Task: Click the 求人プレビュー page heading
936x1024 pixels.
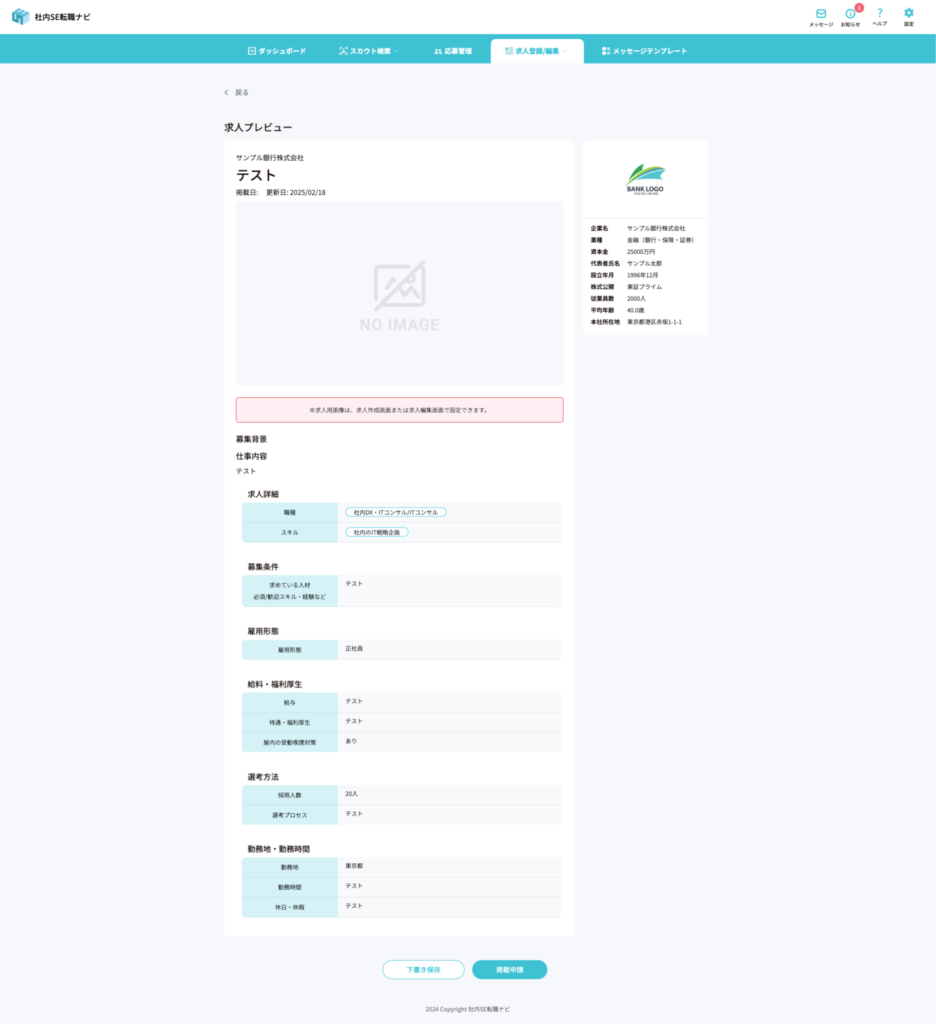Action: (x=258, y=127)
